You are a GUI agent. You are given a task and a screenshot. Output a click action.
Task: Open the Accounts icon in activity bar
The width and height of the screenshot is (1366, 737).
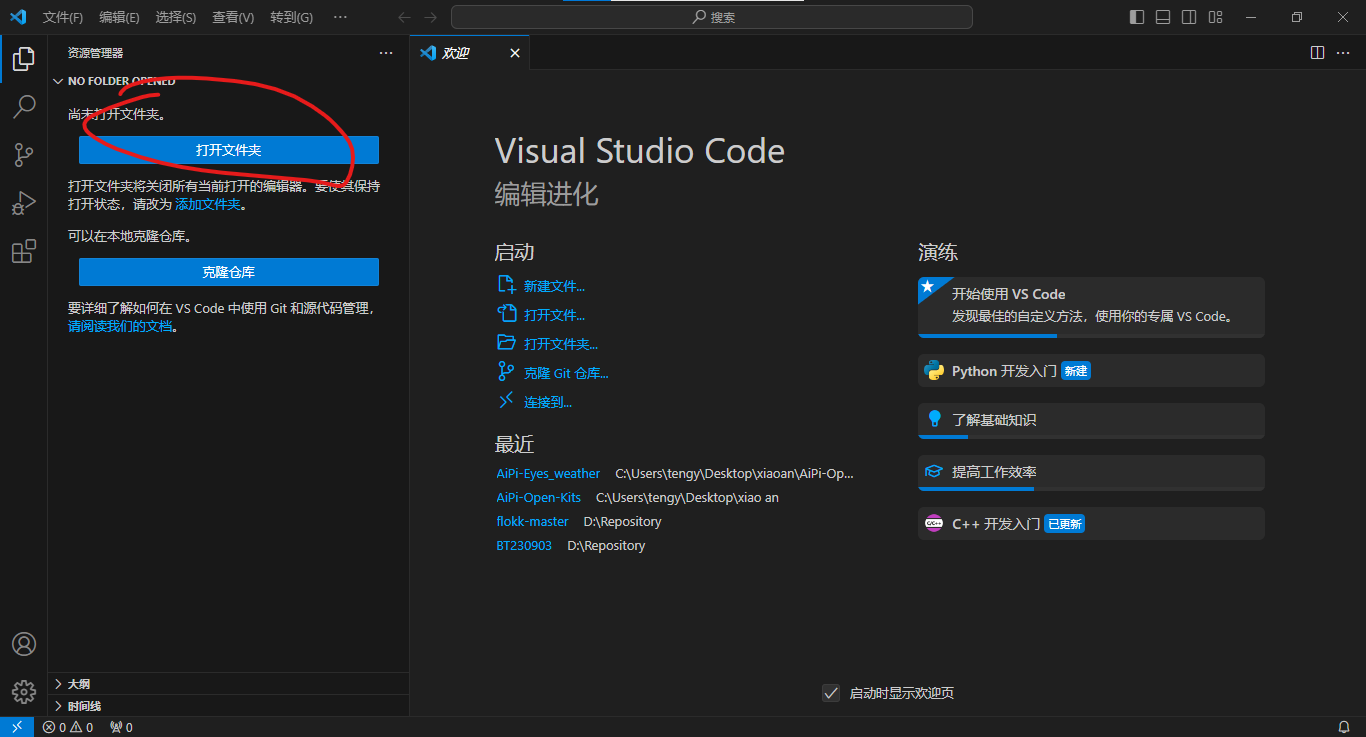(23, 644)
